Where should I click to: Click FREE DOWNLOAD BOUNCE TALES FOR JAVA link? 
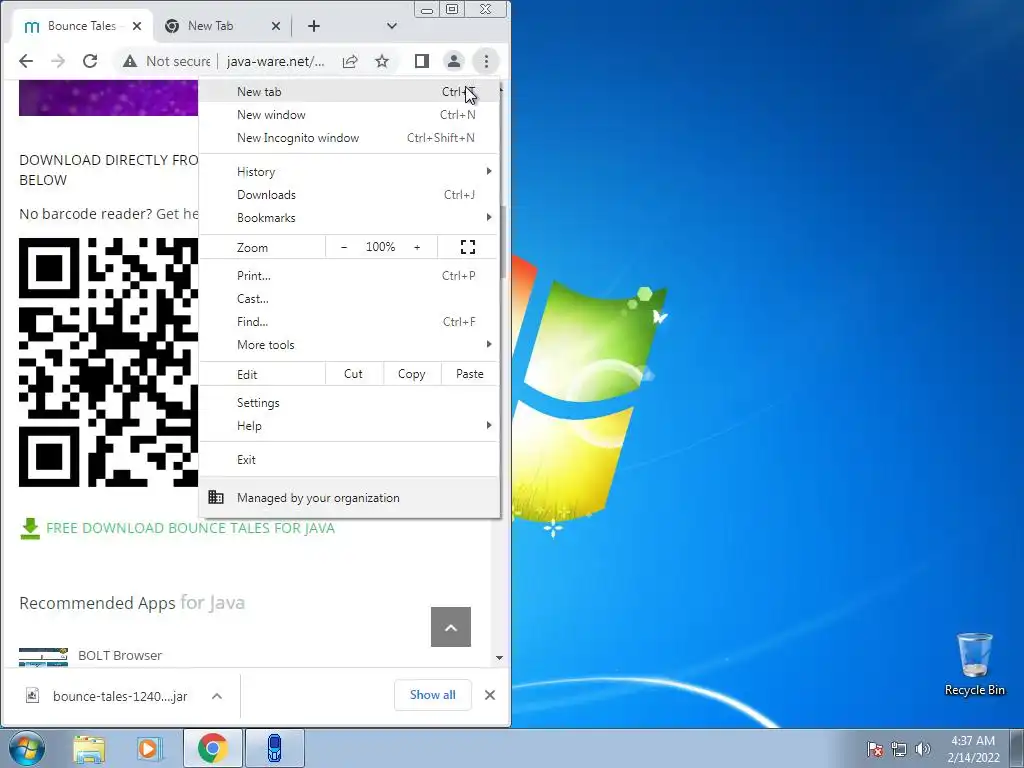tap(190, 528)
